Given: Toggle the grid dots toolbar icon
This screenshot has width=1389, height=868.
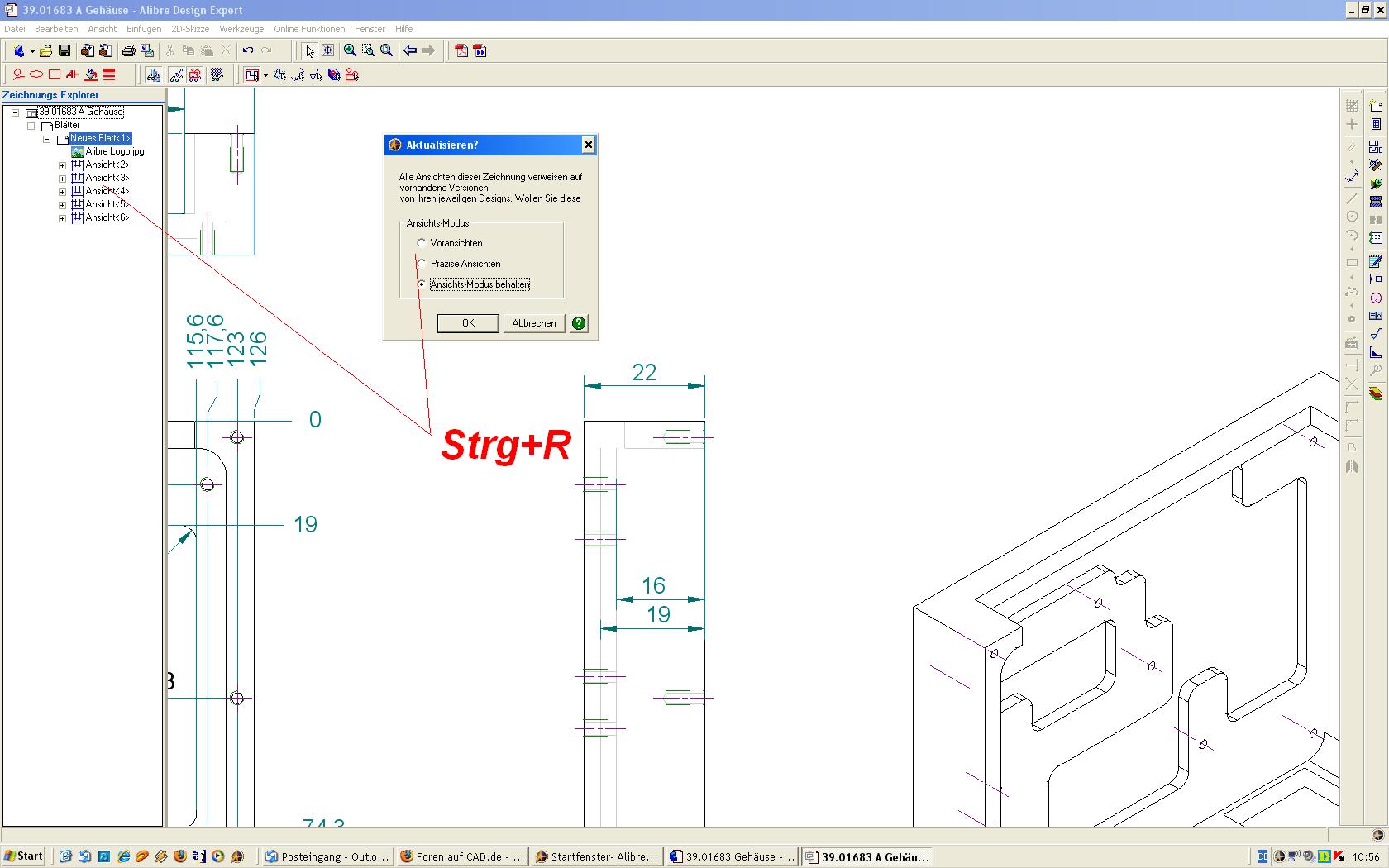Looking at the screenshot, I should [x=217, y=74].
